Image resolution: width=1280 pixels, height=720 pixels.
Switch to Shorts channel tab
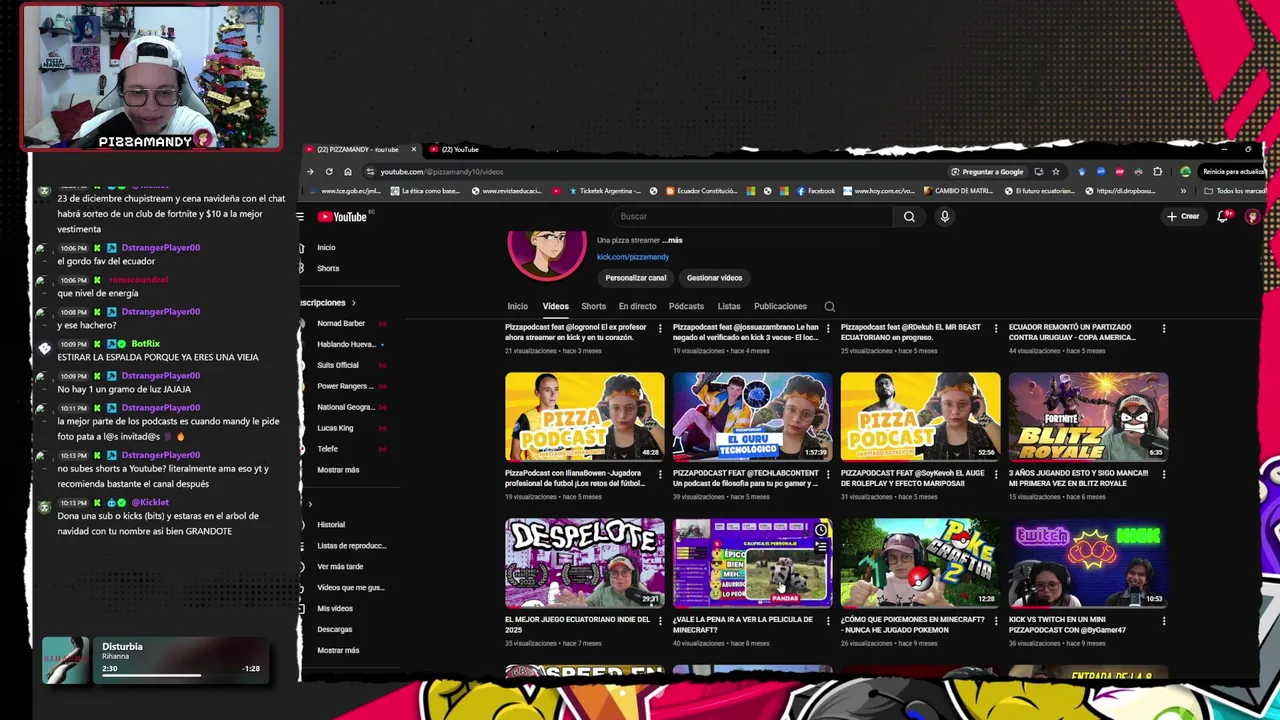pos(594,306)
